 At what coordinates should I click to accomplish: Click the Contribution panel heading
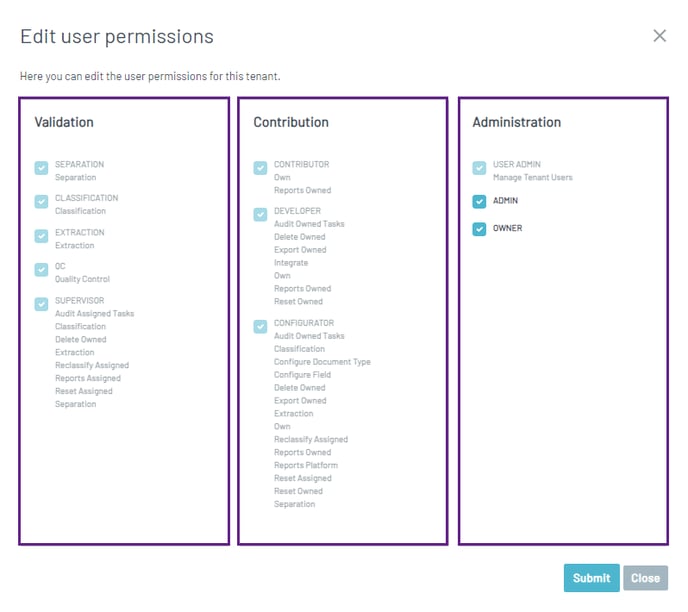(x=291, y=122)
